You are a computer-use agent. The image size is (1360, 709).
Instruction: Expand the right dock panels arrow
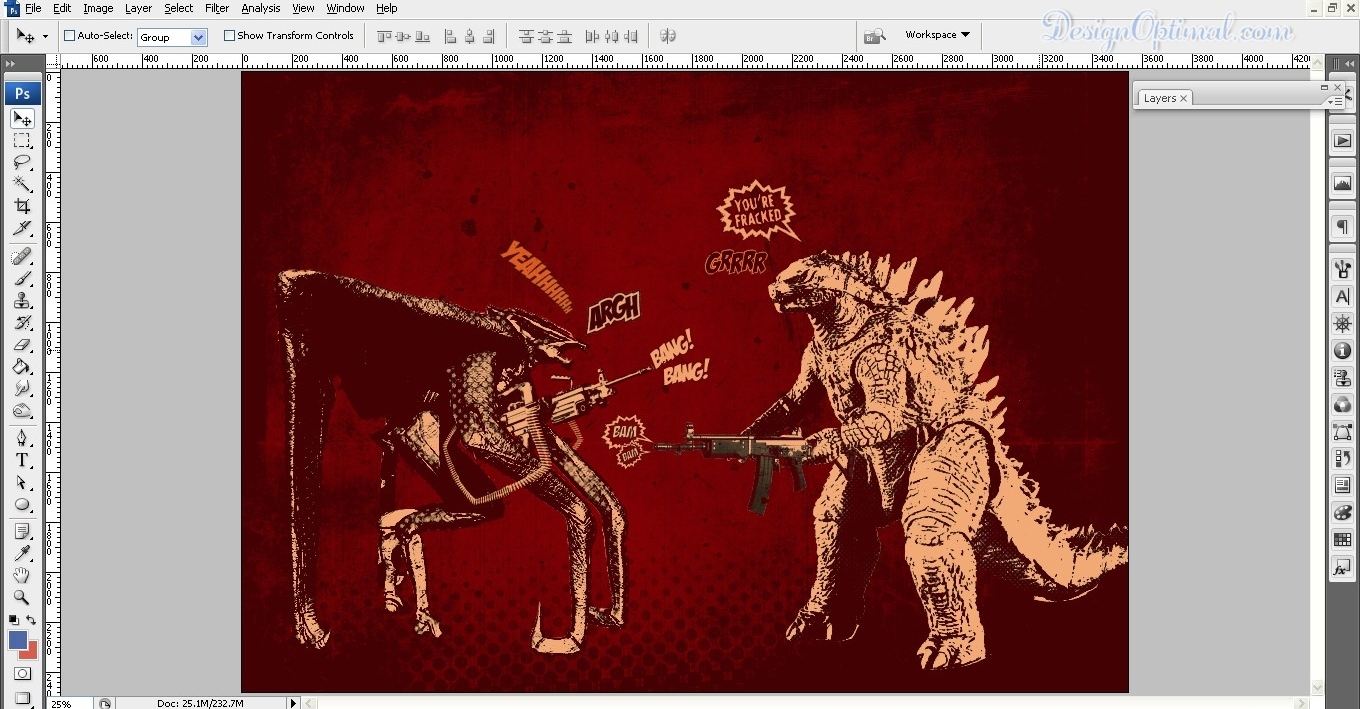1350,63
